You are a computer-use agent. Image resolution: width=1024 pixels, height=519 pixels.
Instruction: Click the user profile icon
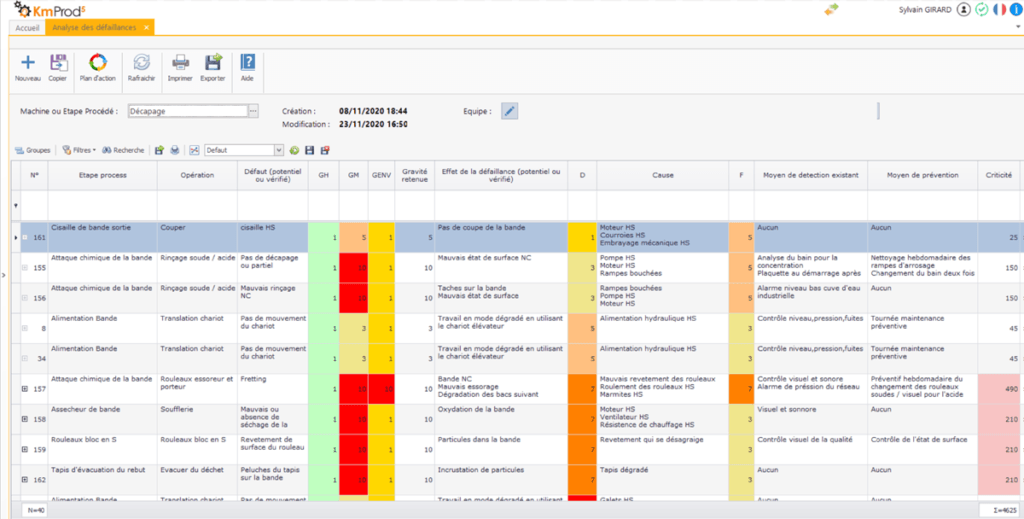point(963,10)
